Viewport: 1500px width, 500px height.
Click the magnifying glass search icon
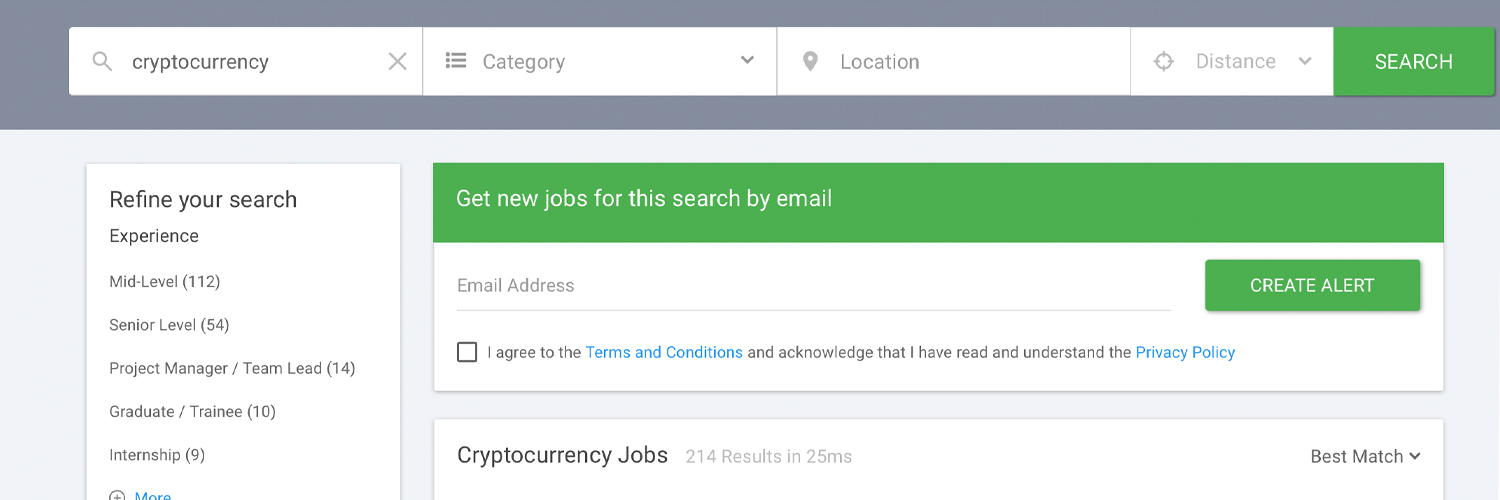[x=102, y=62]
